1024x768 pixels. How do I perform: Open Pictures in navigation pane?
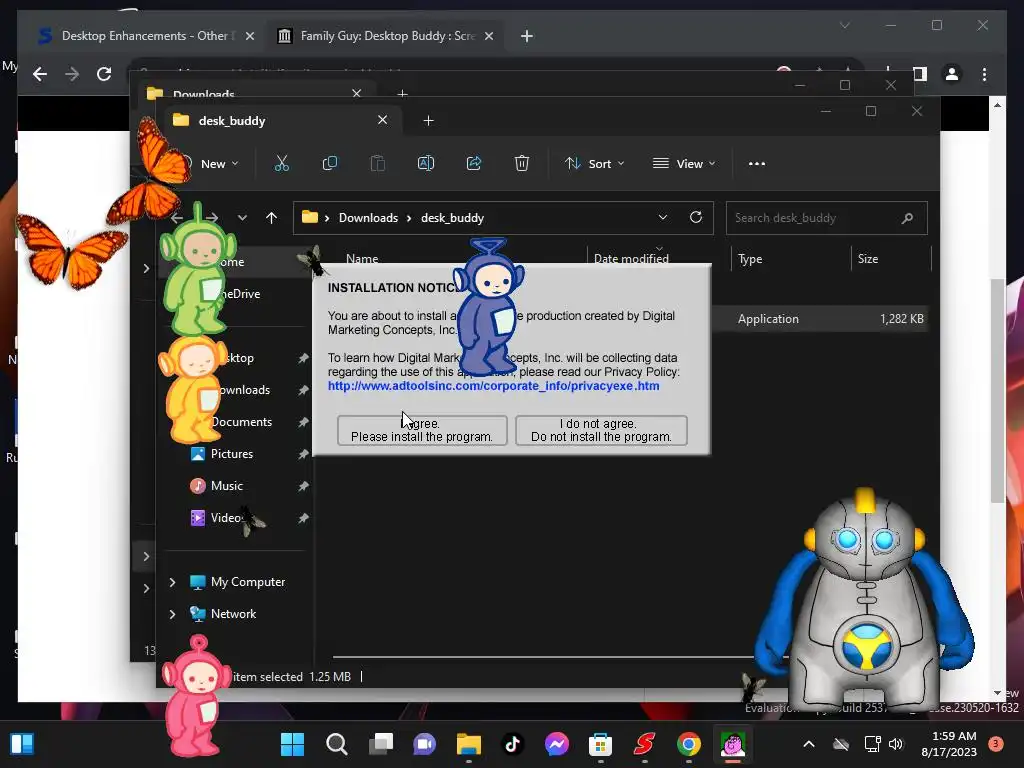(x=231, y=454)
